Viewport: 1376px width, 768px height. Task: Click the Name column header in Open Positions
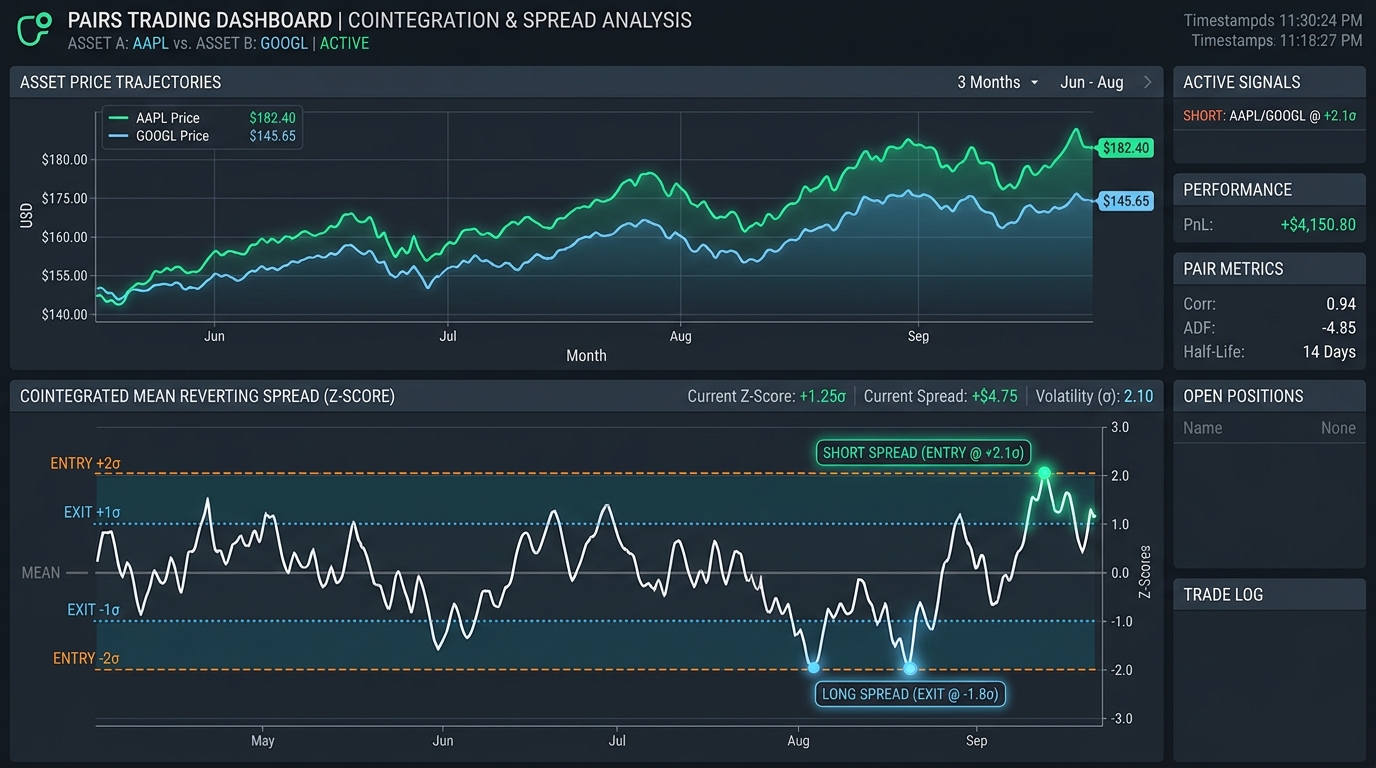coord(1202,428)
